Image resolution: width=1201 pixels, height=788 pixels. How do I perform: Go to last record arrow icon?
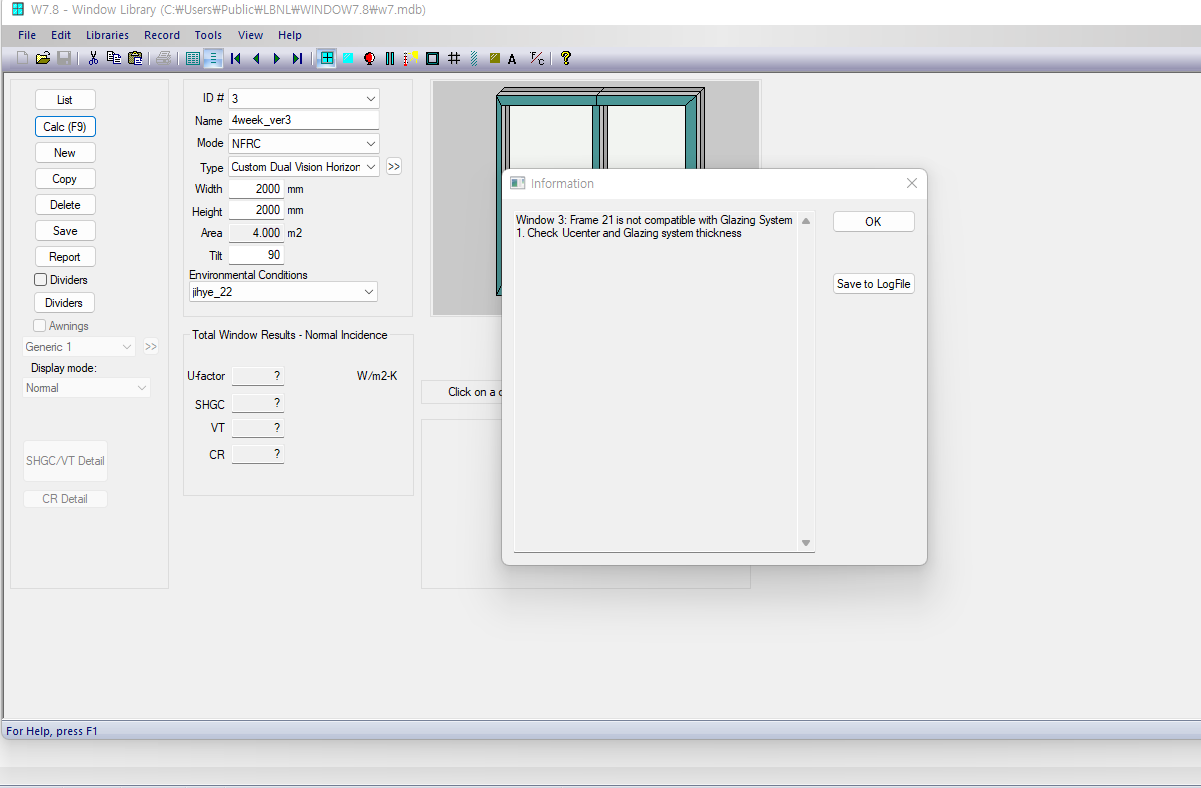click(x=297, y=59)
